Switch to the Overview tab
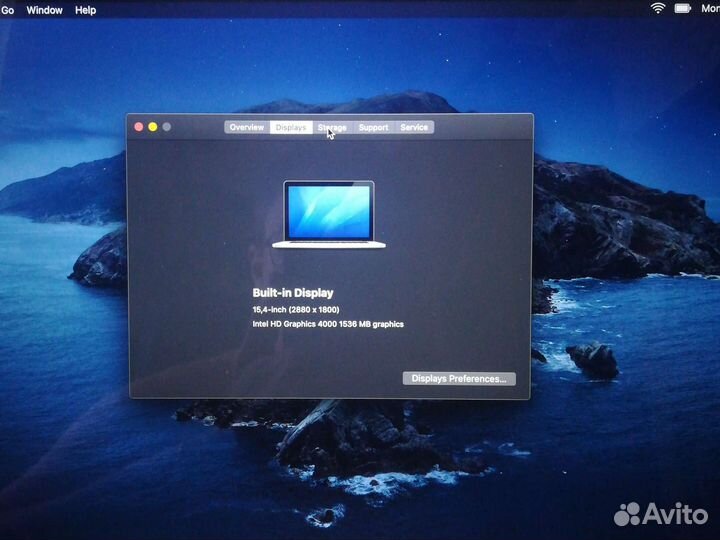The width and height of the screenshot is (720, 540). click(x=247, y=127)
